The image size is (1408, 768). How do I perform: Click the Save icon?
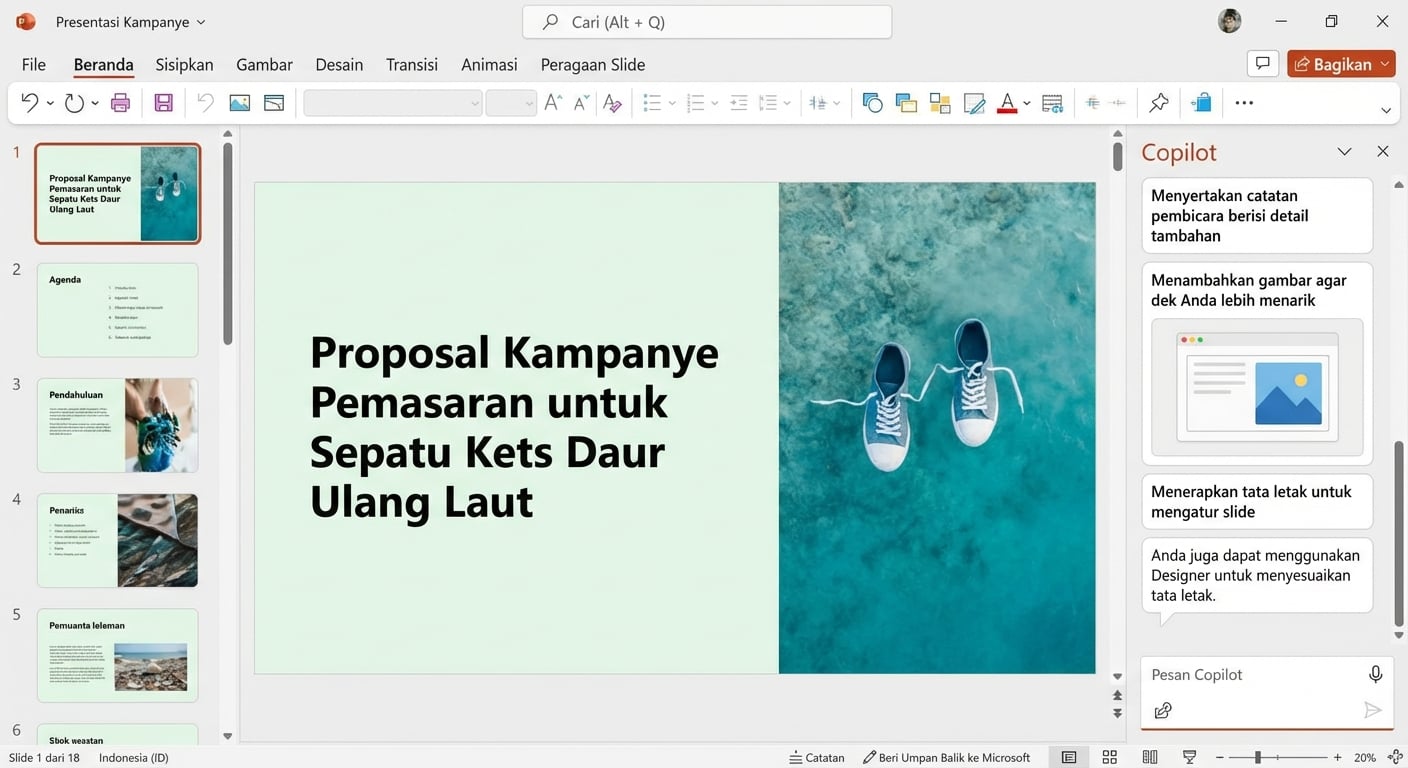[x=163, y=102]
